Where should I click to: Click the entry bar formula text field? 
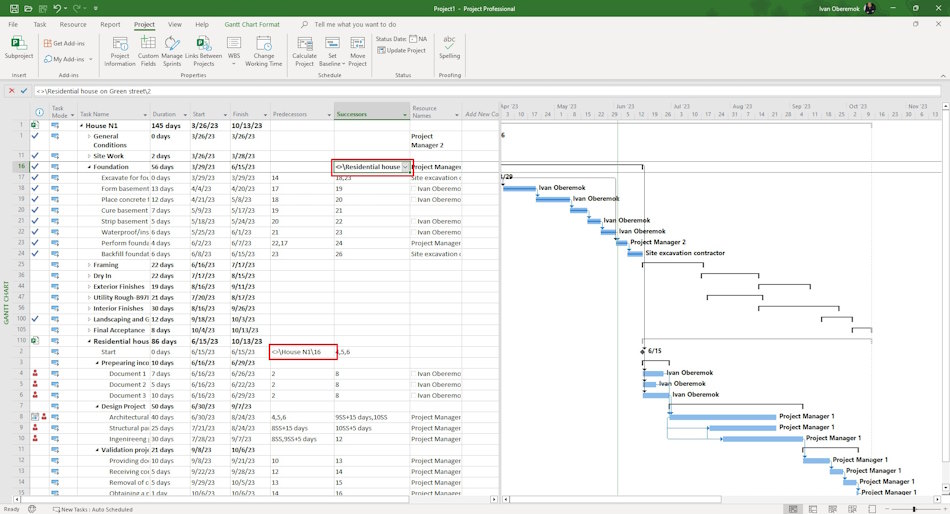[487, 91]
